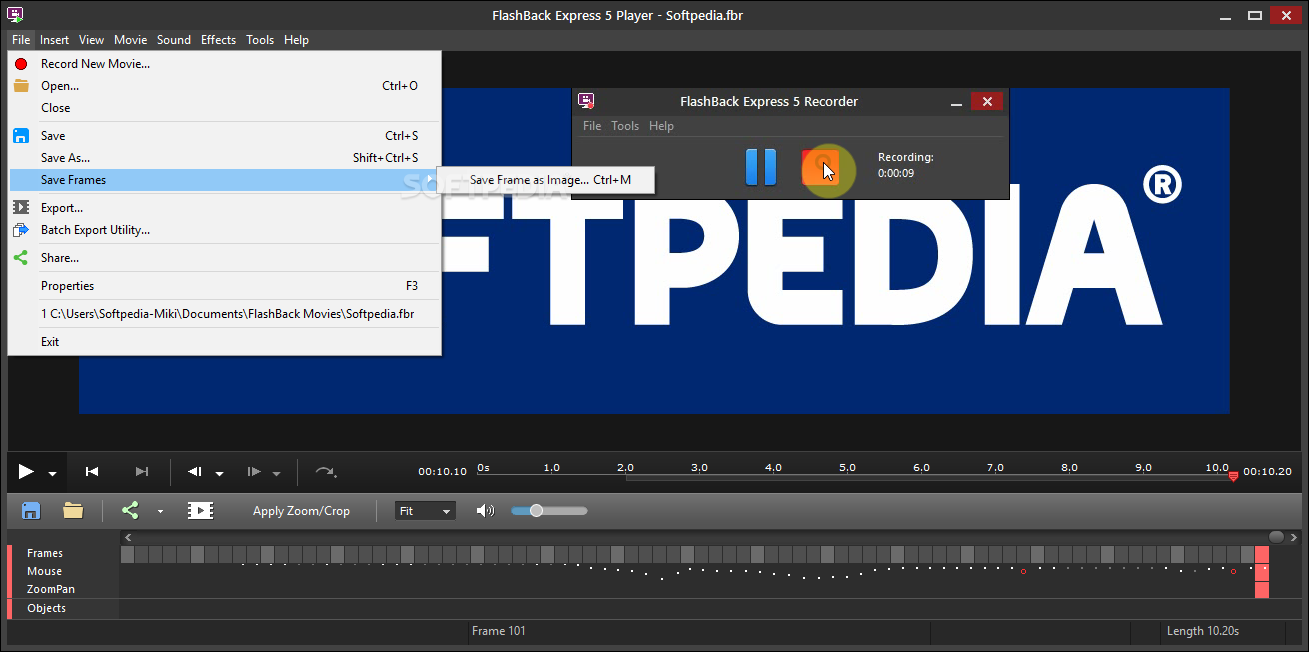The width and height of the screenshot is (1309, 652).
Task: Click the red playhead marker on the timeline ruler
Action: coord(1233,476)
